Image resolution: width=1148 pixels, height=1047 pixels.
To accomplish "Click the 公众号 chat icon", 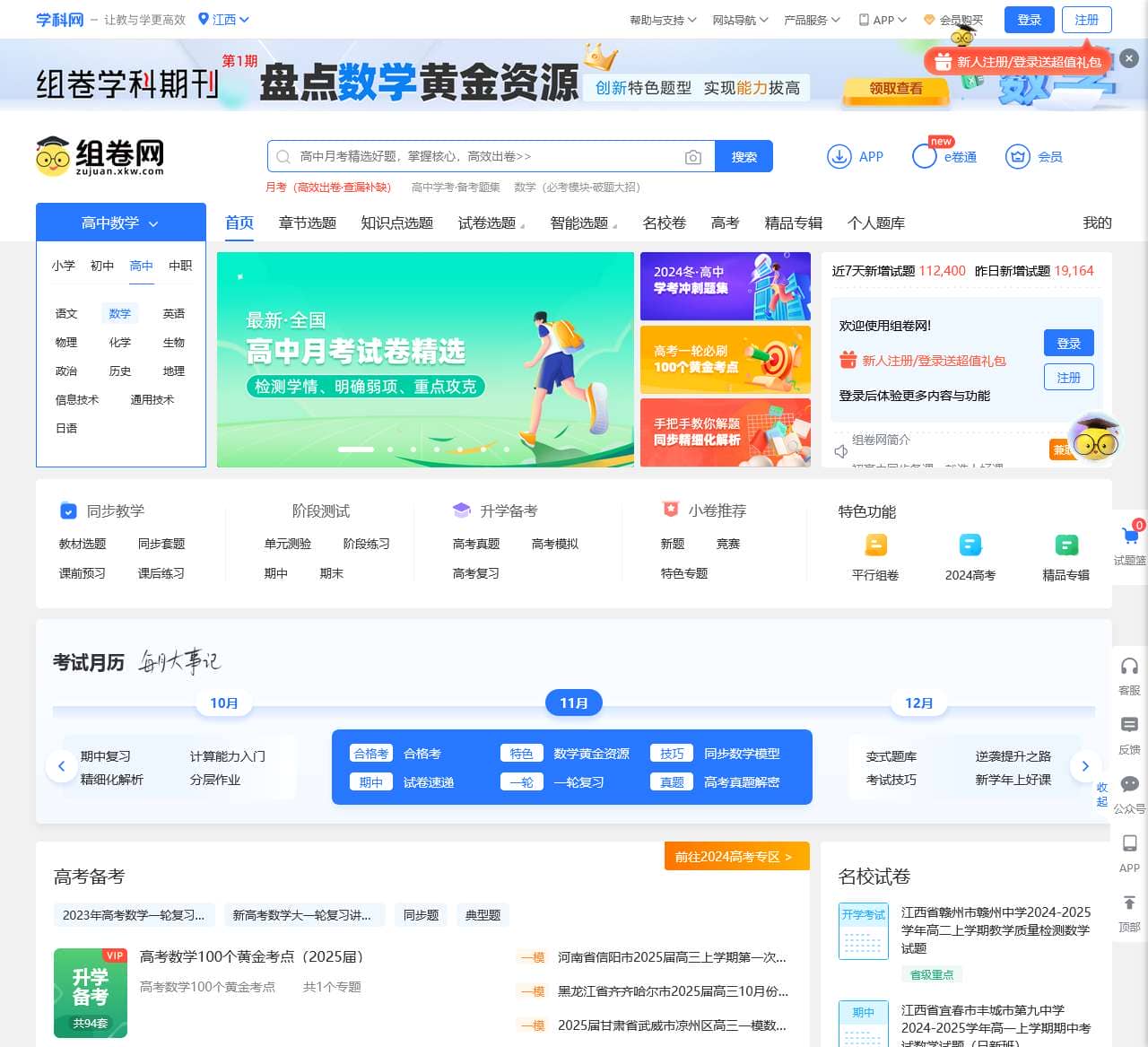I will 1130,784.
